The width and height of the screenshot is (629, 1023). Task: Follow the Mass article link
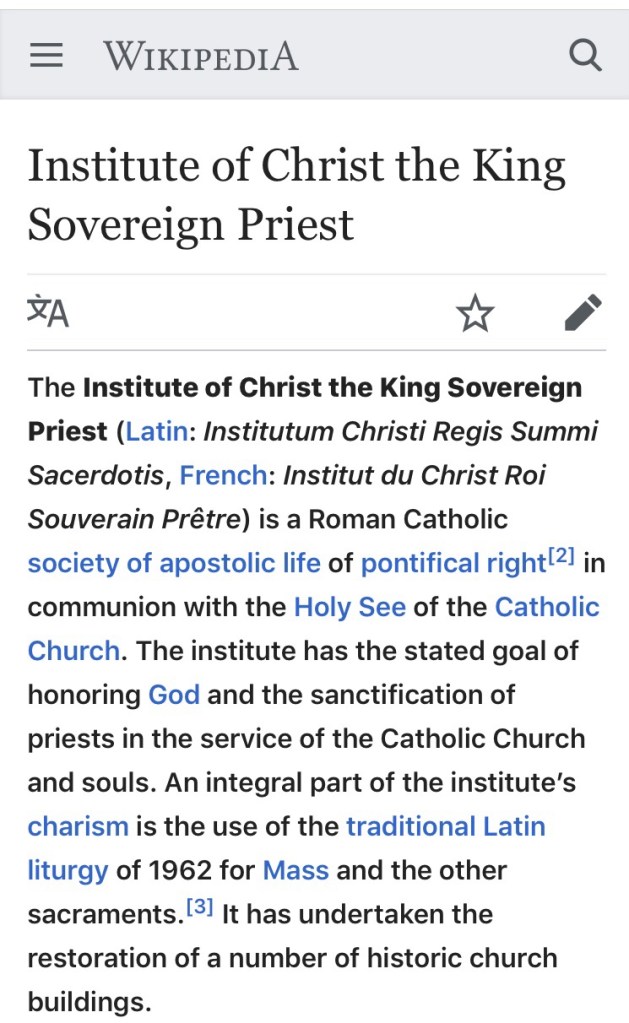296,870
